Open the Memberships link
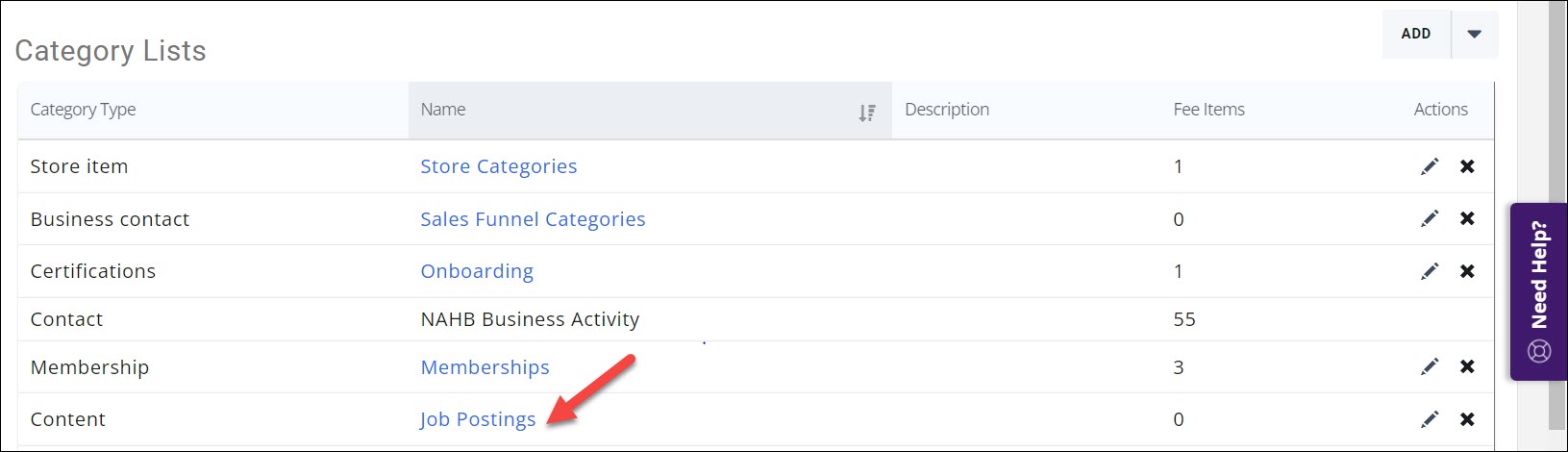1568x452 pixels. coord(485,367)
